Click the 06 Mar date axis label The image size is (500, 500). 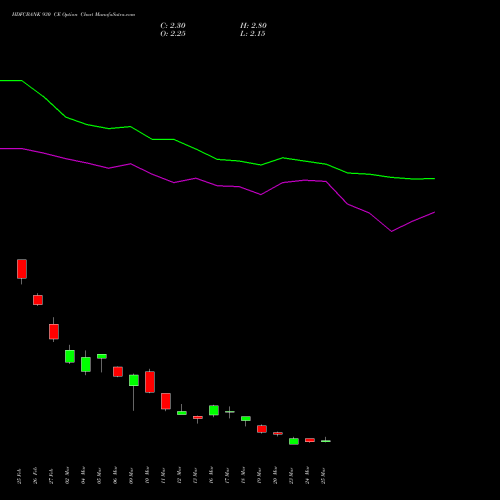pos(115,475)
